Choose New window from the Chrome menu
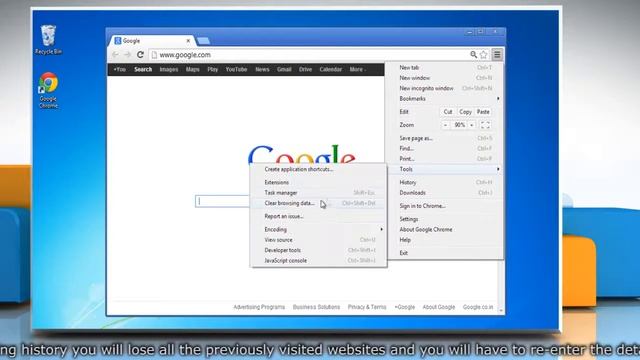The image size is (640, 360). pos(445,78)
